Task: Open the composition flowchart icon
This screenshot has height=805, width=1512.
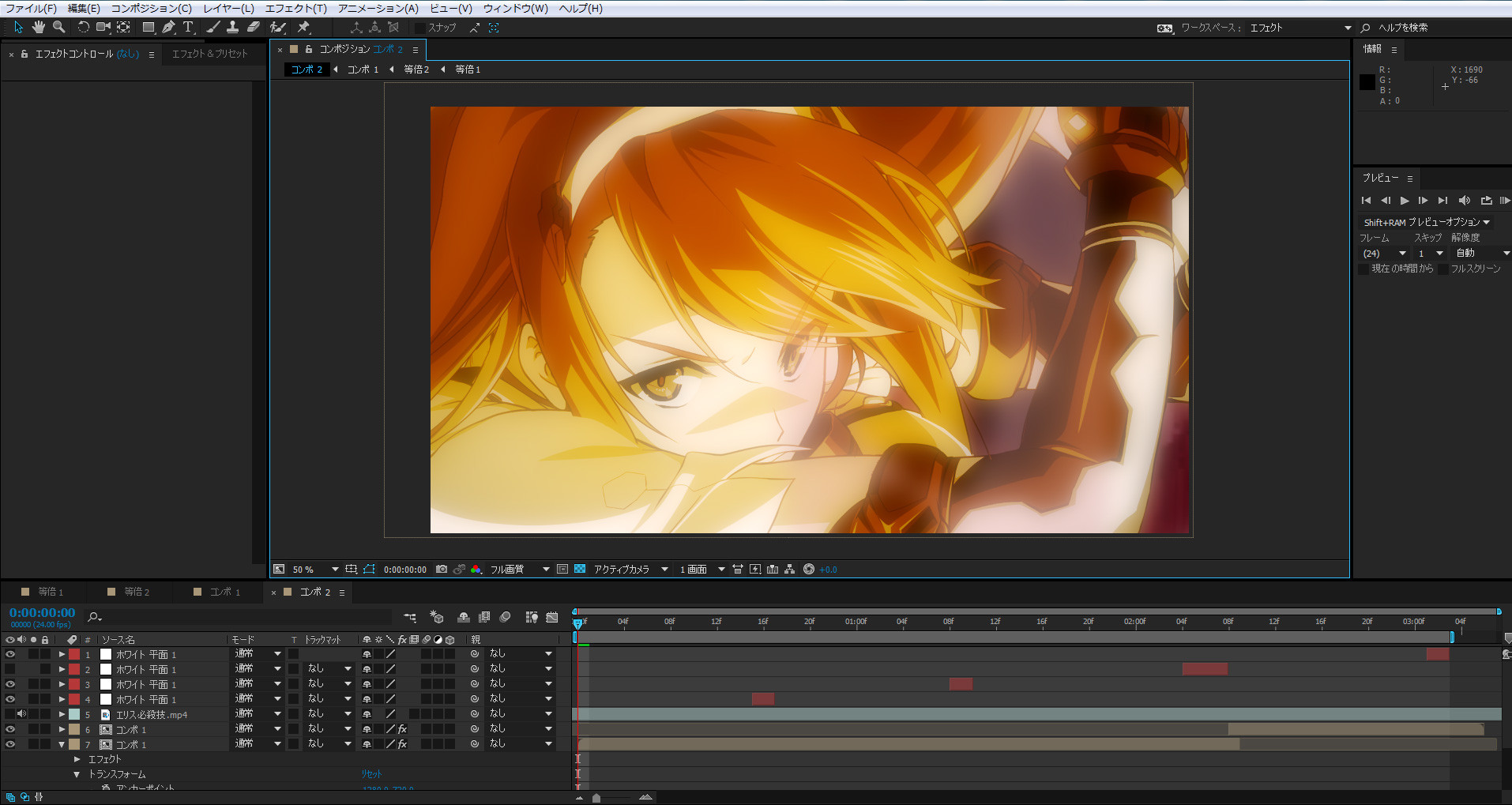Action: click(789, 569)
